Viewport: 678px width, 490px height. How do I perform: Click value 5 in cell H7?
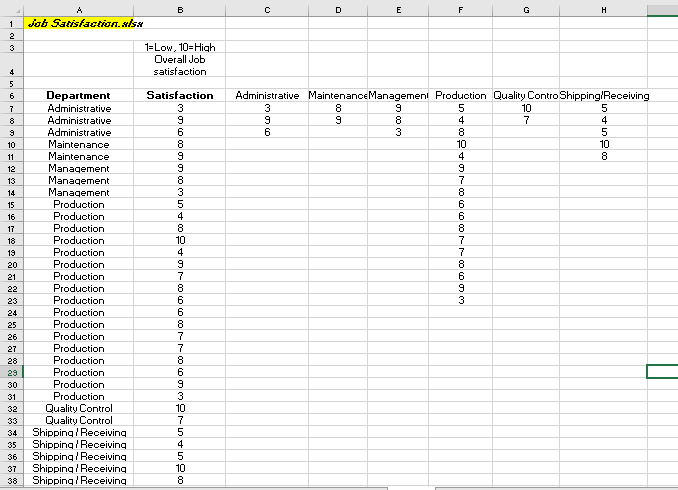[x=603, y=108]
